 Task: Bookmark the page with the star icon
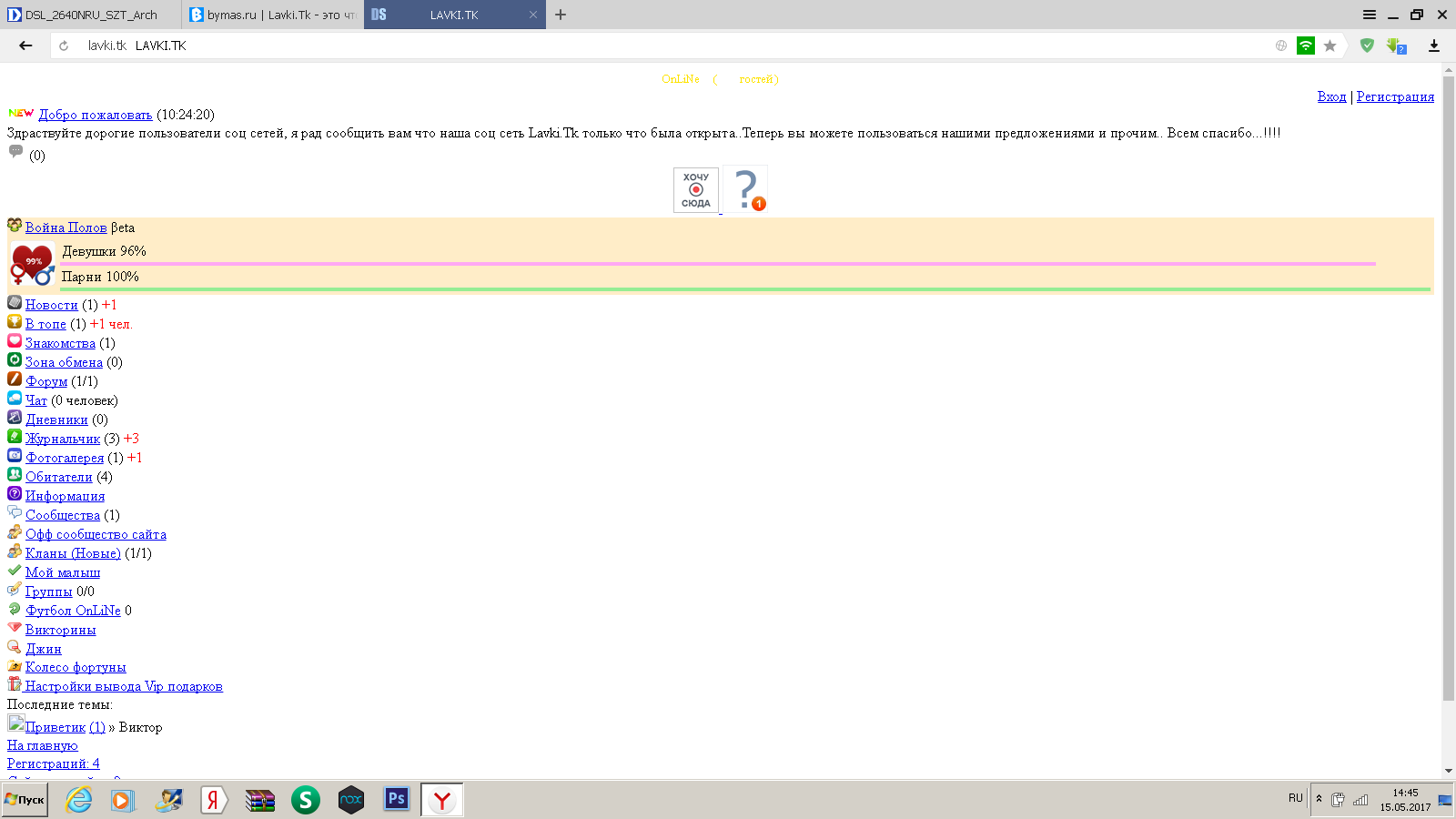pyautogui.click(x=1330, y=45)
